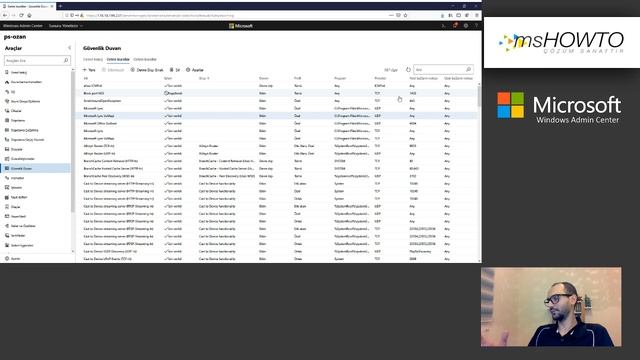Image resolution: width=640 pixels, height=360 pixels.
Task: Open help icon in header
Action: [476, 26]
